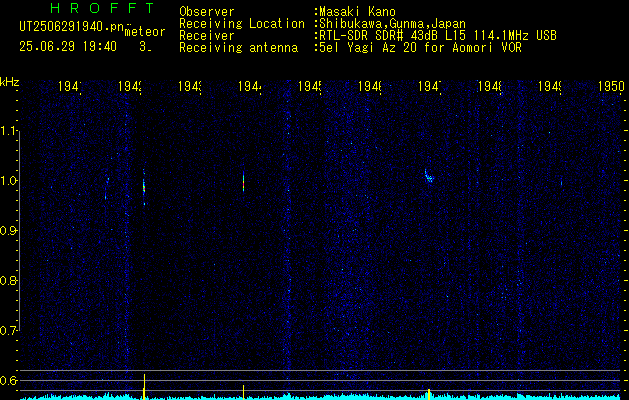Click the curved cyan meteor echo near 1947
629x400 pixels.
click(429, 176)
